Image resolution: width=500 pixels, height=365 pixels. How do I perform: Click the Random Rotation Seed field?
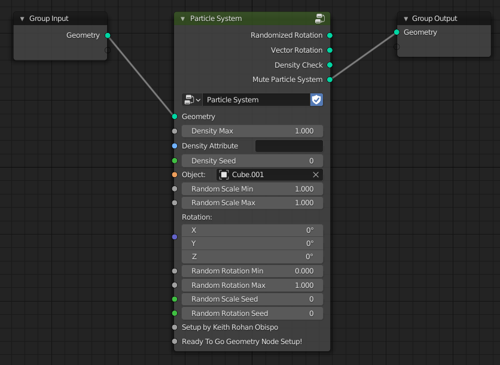tap(252, 313)
